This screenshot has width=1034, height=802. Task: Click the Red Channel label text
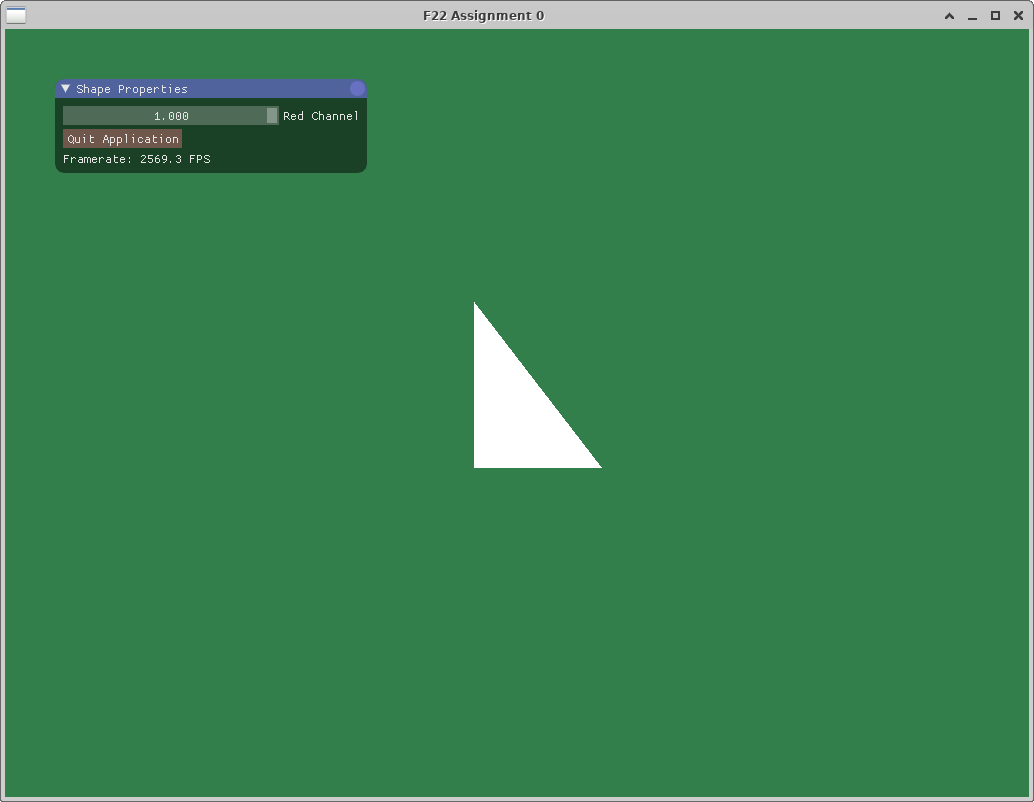tap(320, 116)
